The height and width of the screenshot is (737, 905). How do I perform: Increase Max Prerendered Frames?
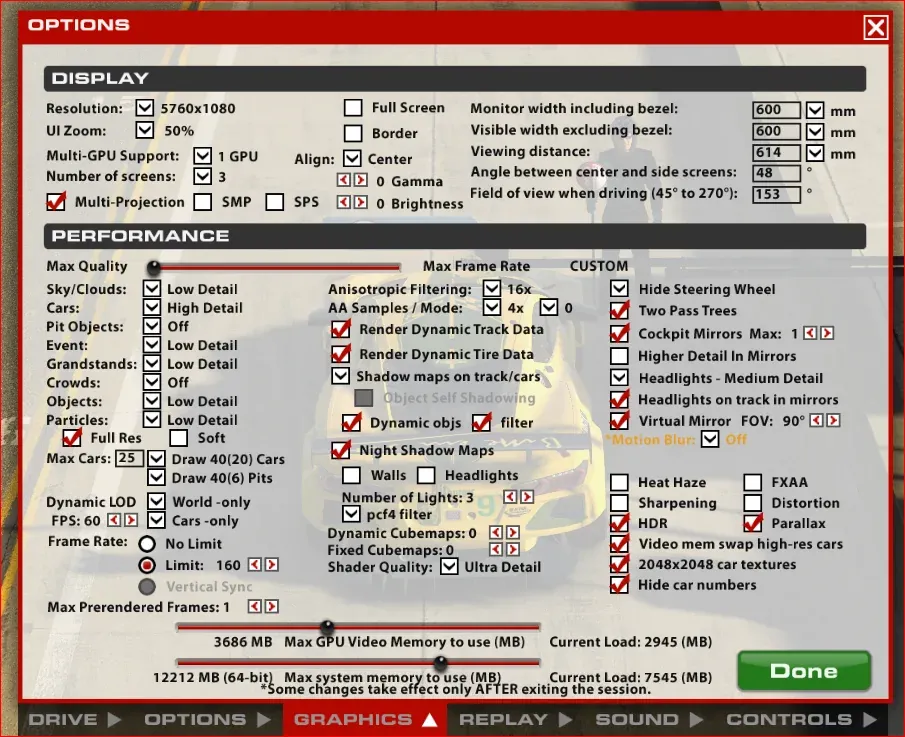[x=271, y=606]
